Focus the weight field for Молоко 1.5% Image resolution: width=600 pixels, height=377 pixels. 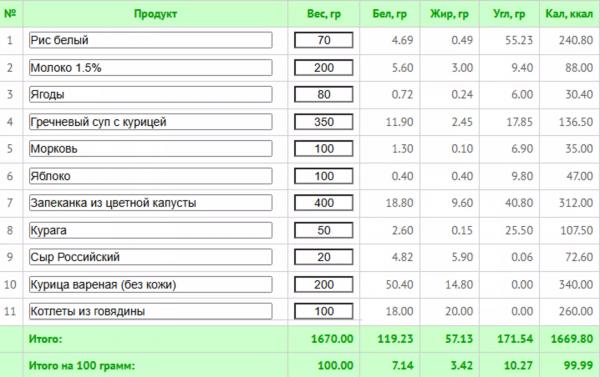click(x=324, y=68)
